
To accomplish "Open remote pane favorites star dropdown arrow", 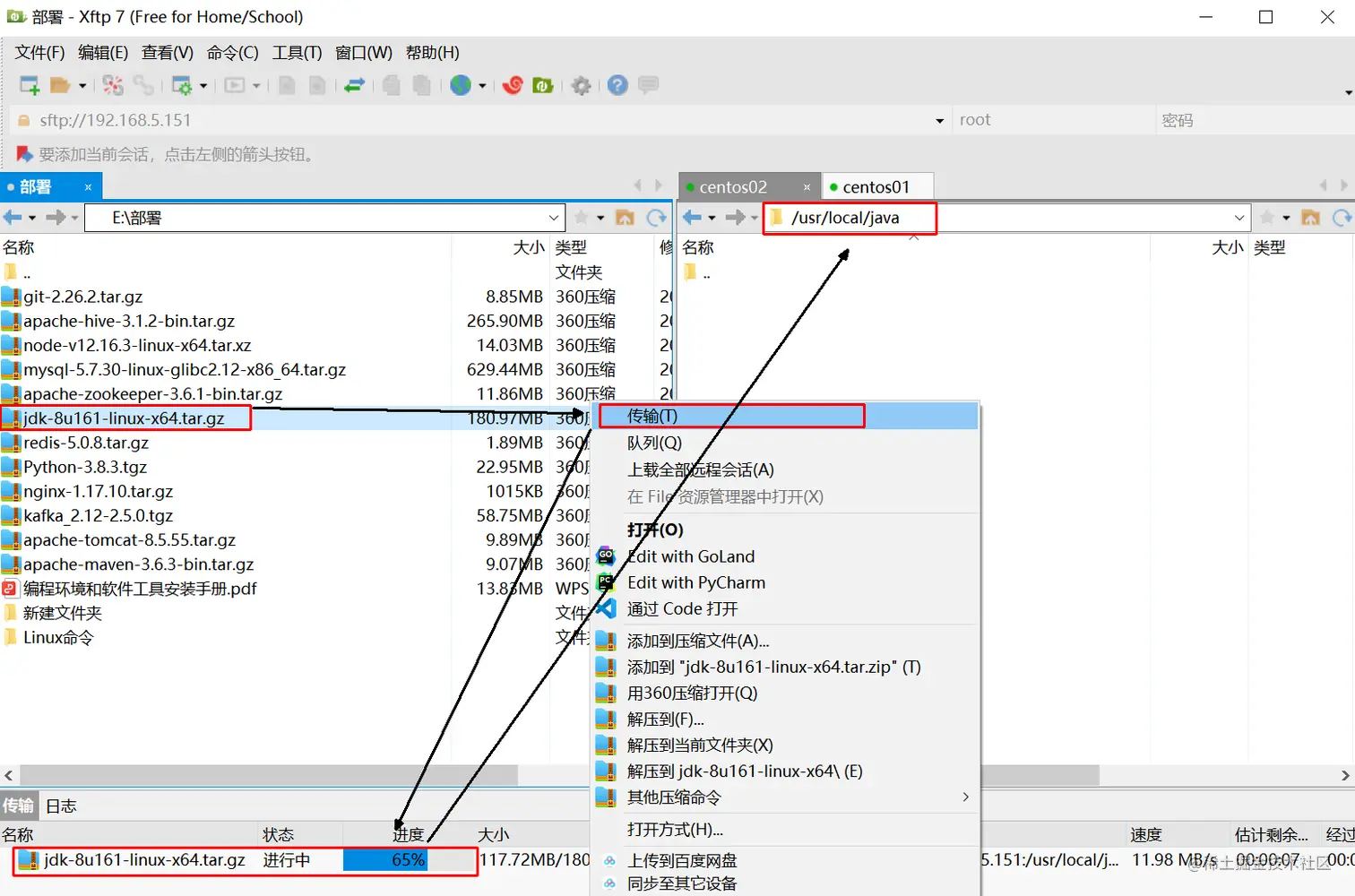I will 1286,219.
